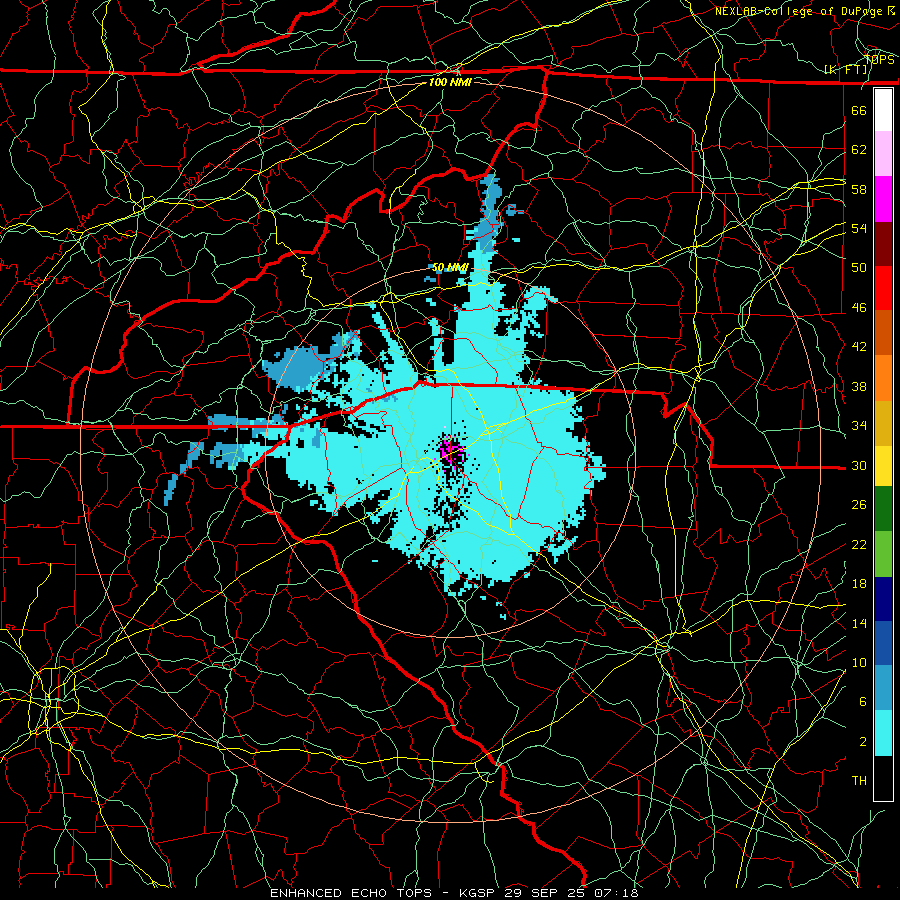Pick the yellow legend color band
This screenshot has height=900, width=900.
coord(883,466)
